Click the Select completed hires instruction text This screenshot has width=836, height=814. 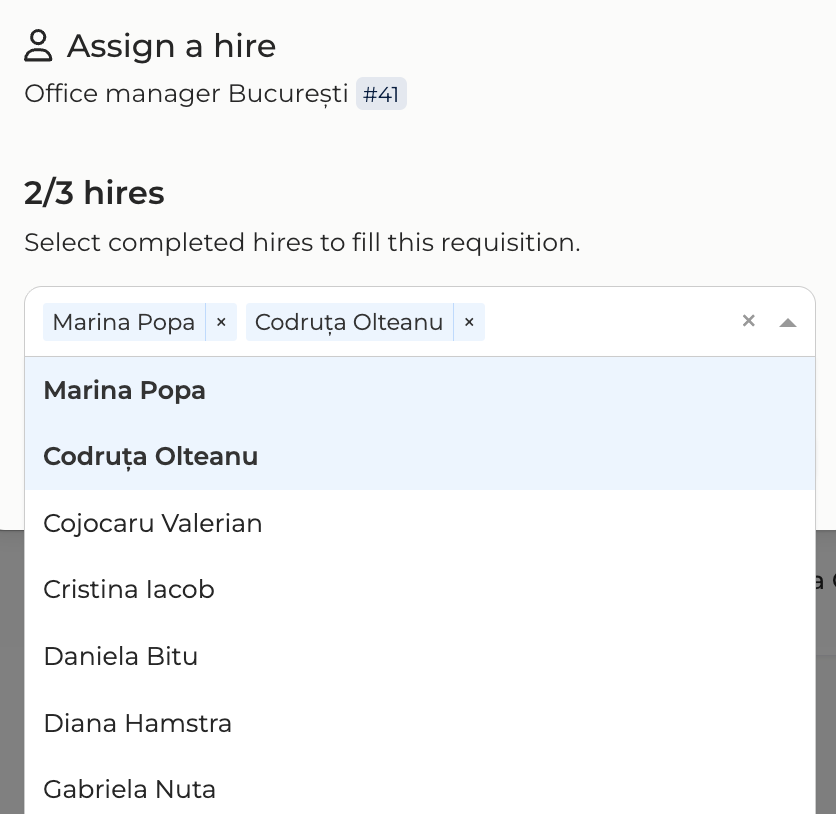[302, 243]
